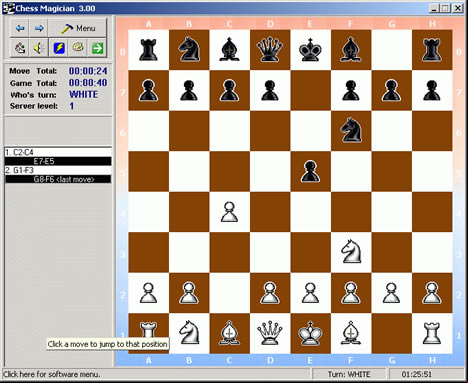Select the white pawn on C4
This screenshot has width=468, height=383.
click(x=229, y=212)
